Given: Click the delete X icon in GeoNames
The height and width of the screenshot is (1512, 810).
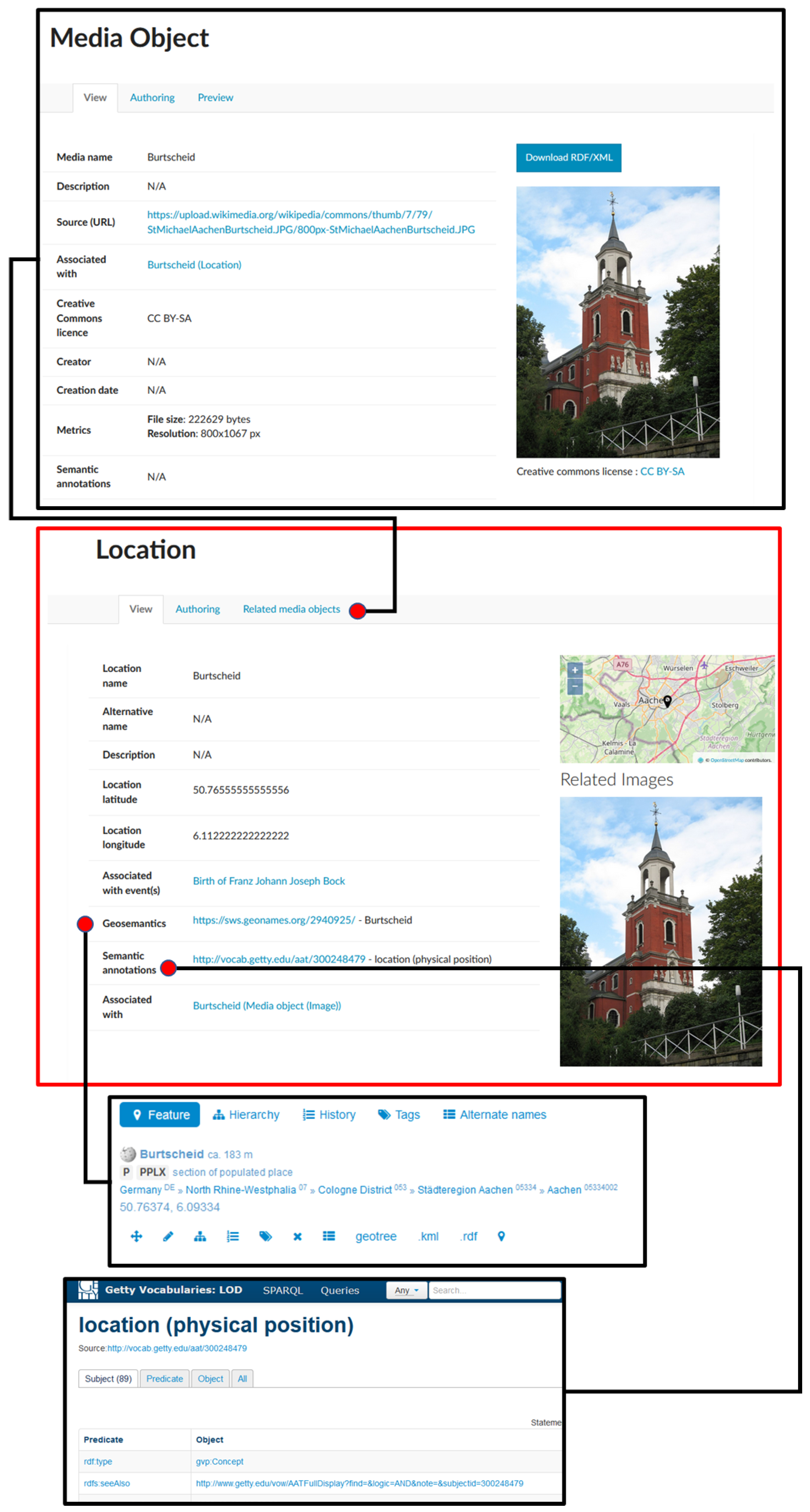Looking at the screenshot, I should click(297, 1236).
